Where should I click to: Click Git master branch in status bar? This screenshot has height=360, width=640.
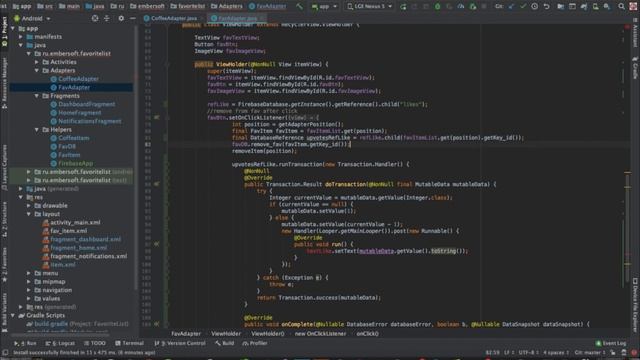click(x=590, y=353)
